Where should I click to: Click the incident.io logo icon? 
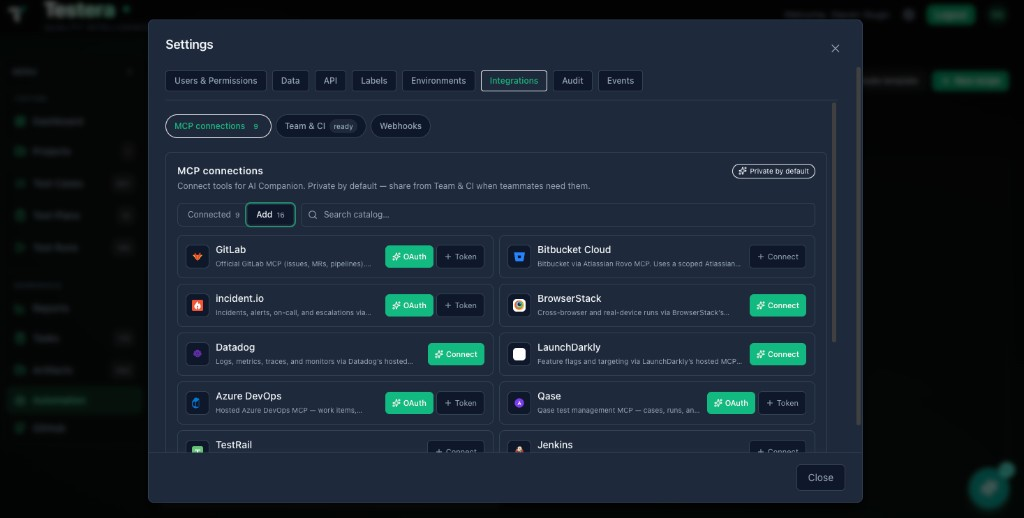(197, 306)
